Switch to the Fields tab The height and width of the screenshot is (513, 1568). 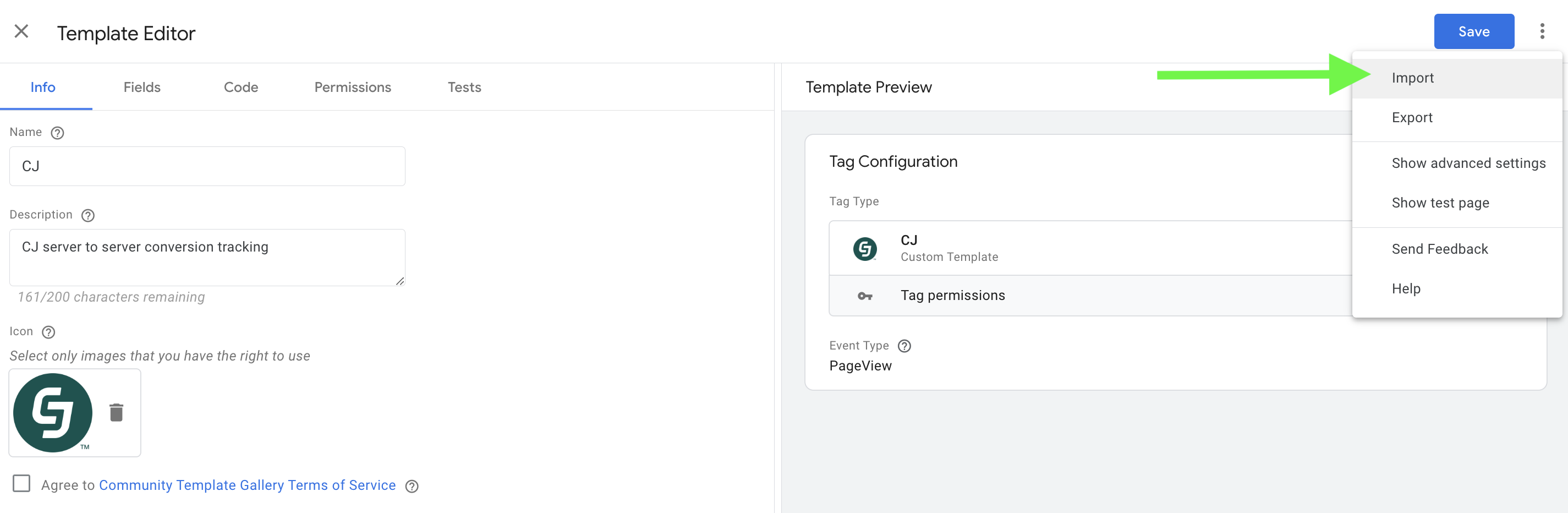click(142, 87)
